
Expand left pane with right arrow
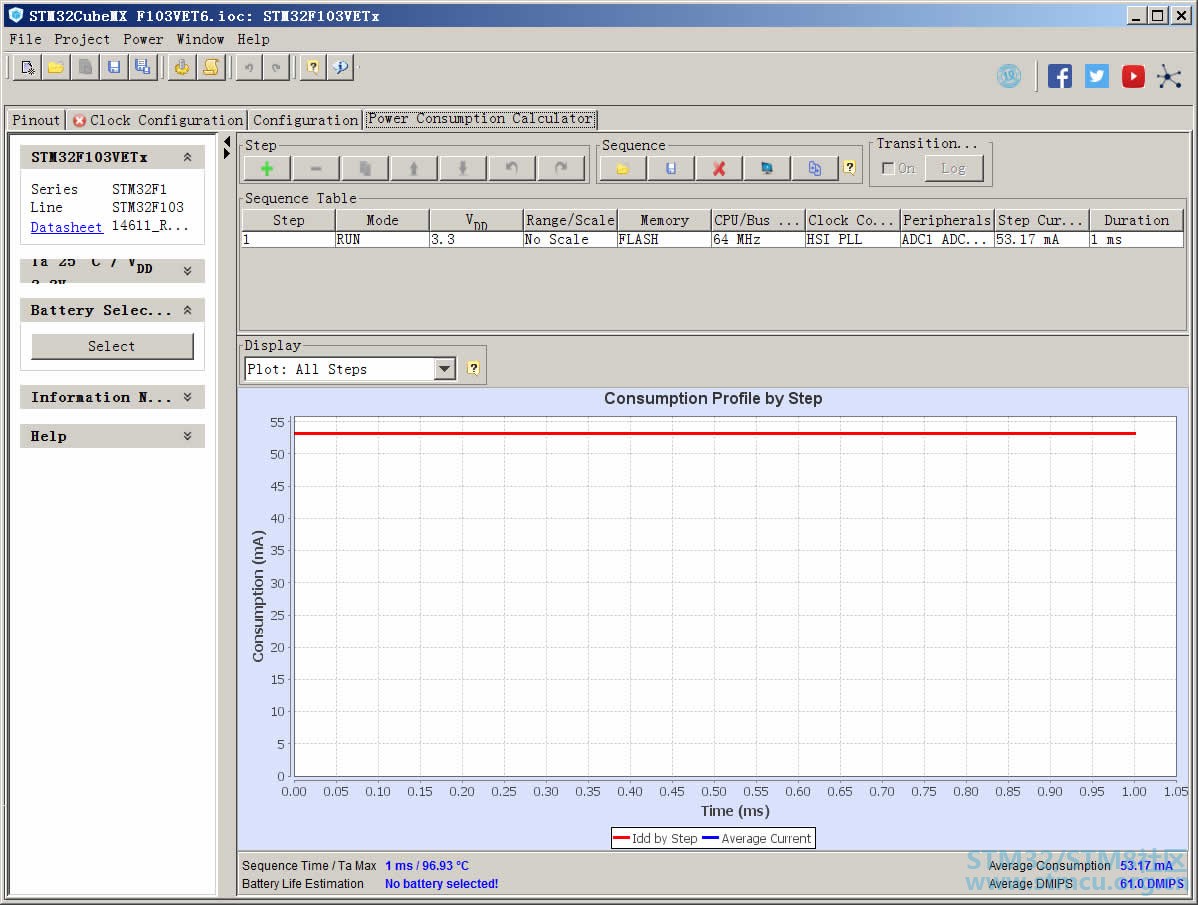(x=227, y=154)
